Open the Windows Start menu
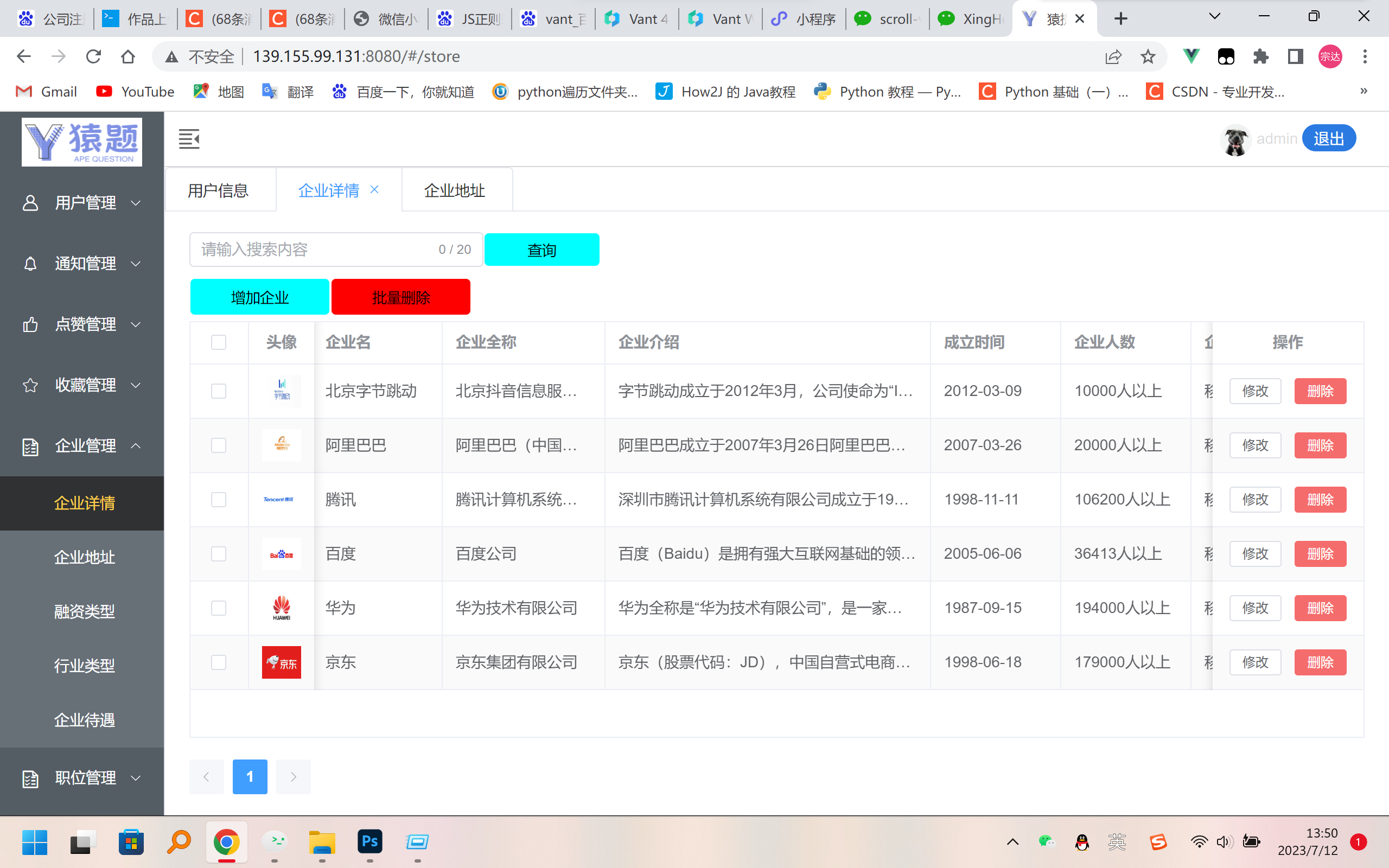Image resolution: width=1389 pixels, height=868 pixels. tap(34, 842)
